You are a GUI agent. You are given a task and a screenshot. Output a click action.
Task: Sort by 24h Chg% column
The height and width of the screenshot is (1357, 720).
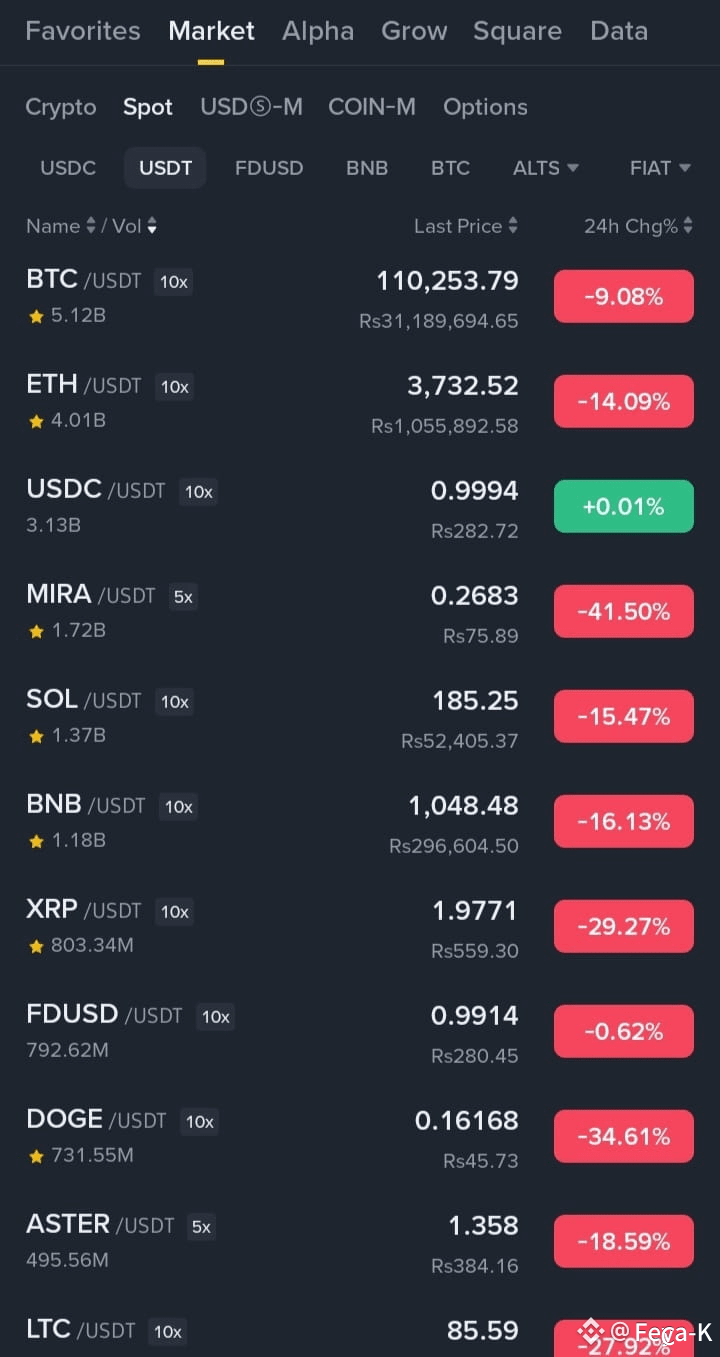(638, 226)
